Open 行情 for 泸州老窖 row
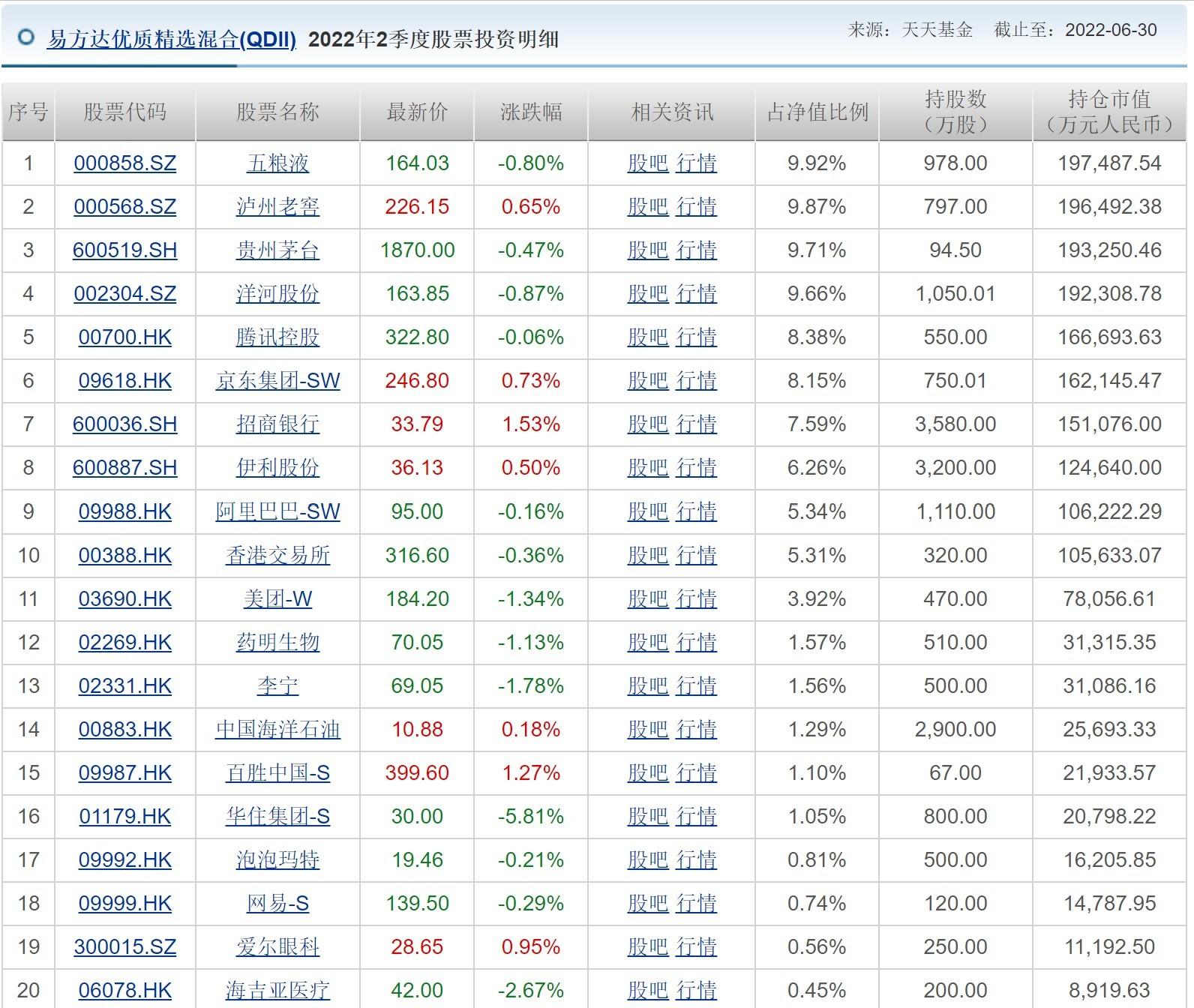This screenshot has width=1194, height=1008. pyautogui.click(x=696, y=206)
